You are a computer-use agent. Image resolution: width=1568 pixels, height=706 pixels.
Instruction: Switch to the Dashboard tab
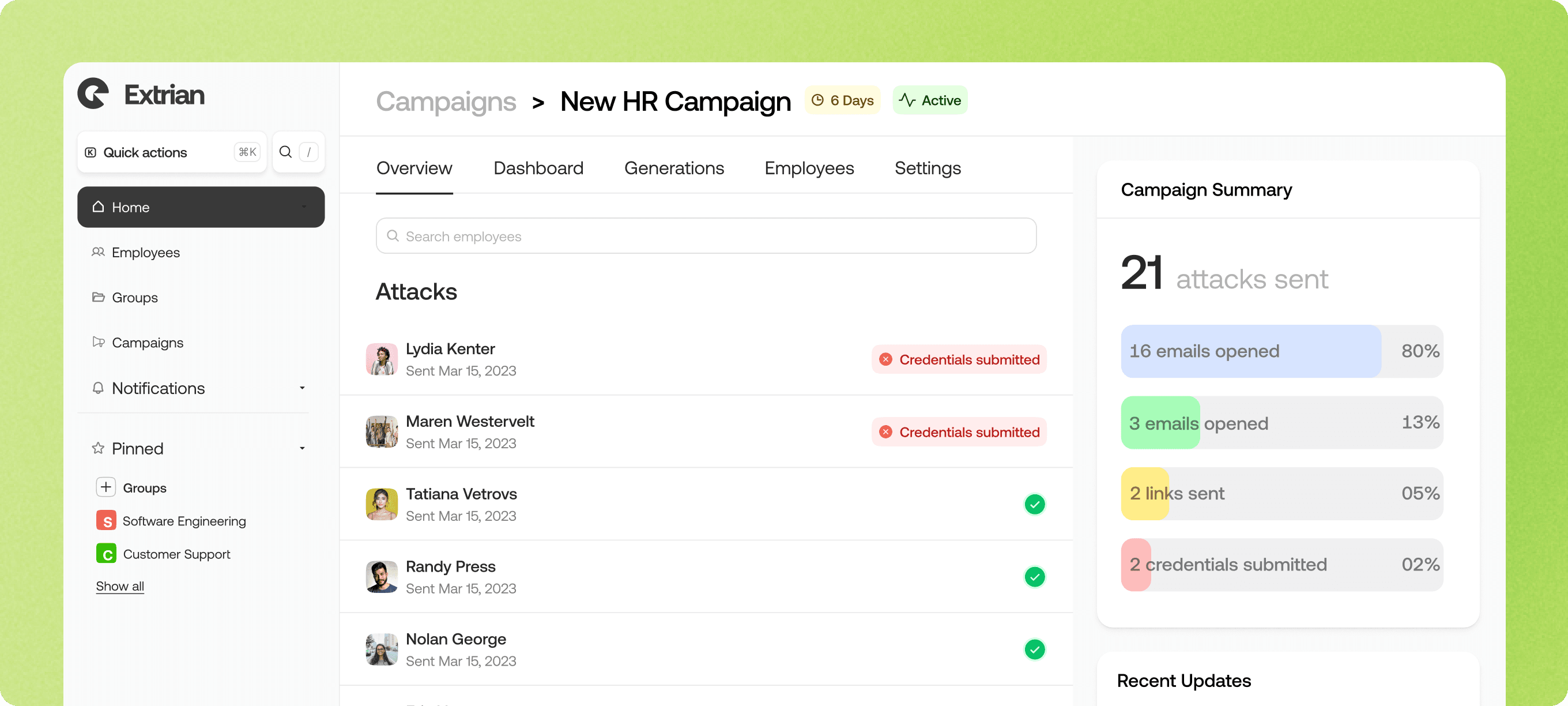(x=538, y=167)
